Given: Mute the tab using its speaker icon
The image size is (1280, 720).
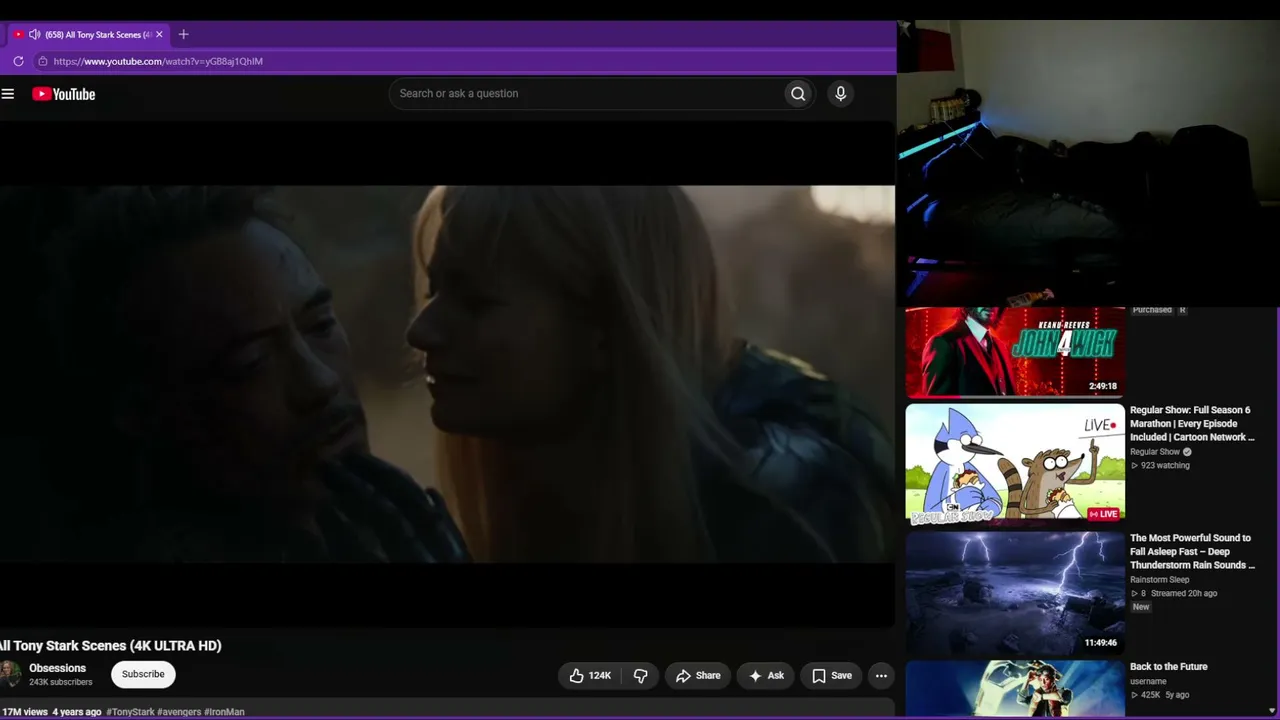Looking at the screenshot, I should pos(34,34).
